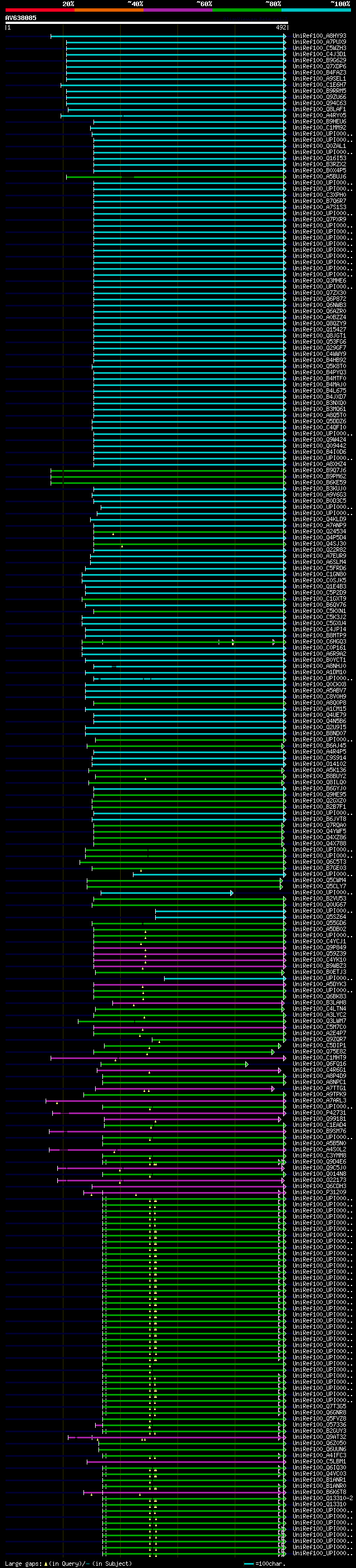Click the UniRef100_A9SEL1 label
356x1568 pixels.
319,78
